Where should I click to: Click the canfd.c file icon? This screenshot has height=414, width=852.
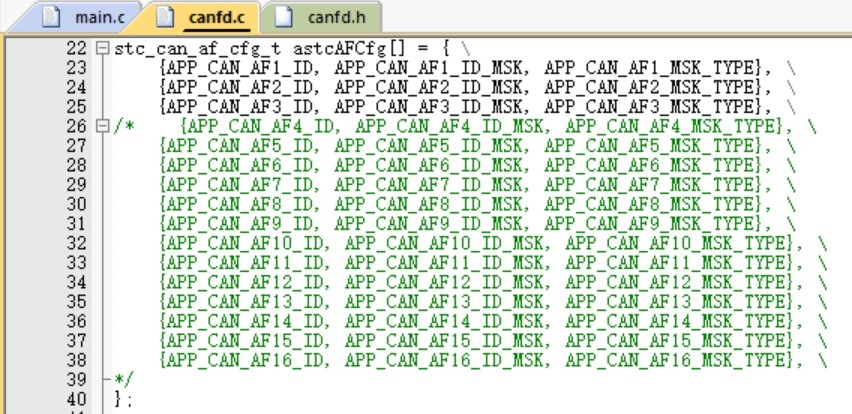165,17
